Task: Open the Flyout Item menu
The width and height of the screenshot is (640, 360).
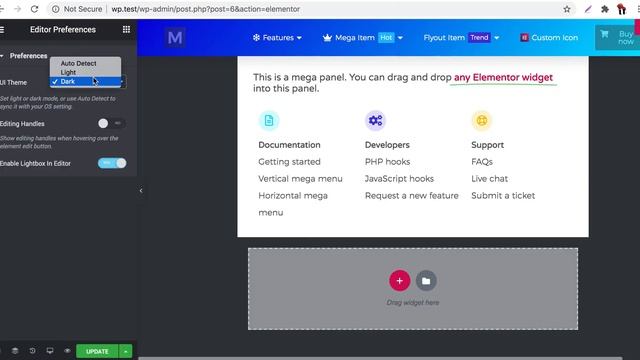Action: click(x=461, y=38)
